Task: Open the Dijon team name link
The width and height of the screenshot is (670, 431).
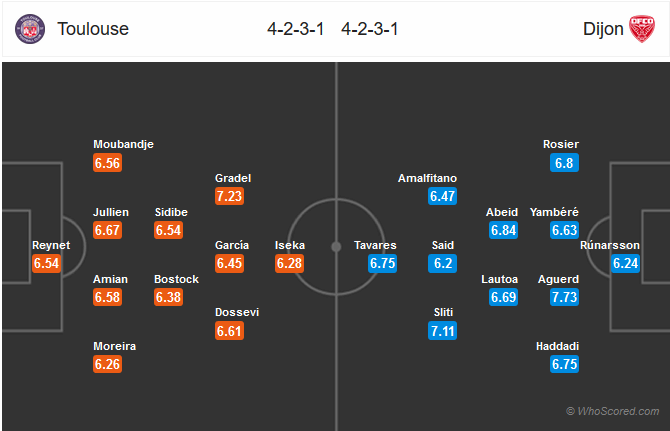Action: (603, 29)
